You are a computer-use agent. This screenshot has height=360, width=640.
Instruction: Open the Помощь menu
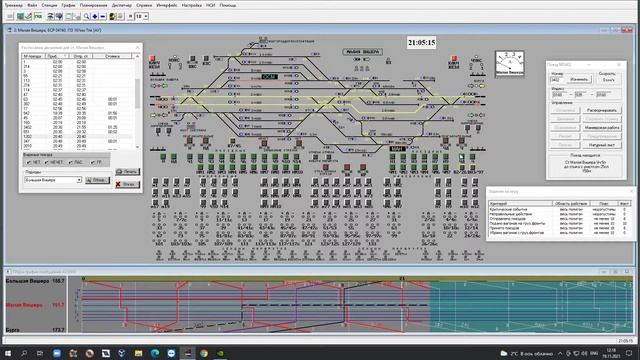[228, 5]
